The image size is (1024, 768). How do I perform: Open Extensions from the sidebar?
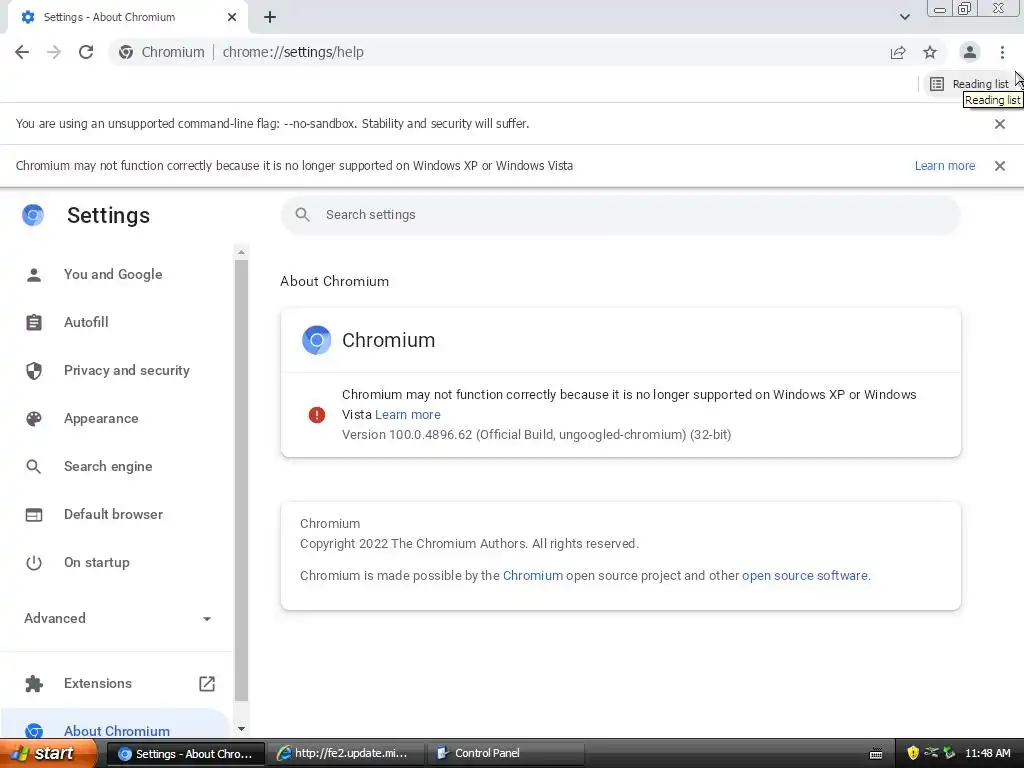(98, 683)
